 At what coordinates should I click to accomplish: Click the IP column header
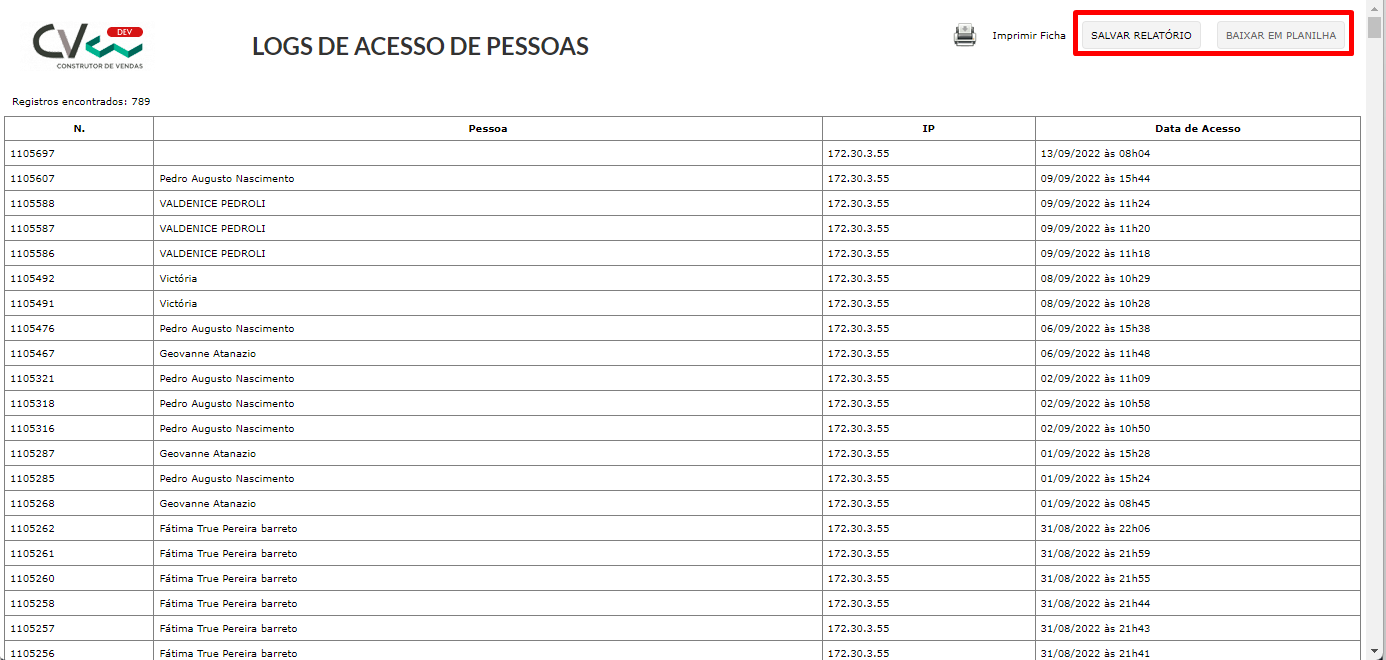click(929, 128)
